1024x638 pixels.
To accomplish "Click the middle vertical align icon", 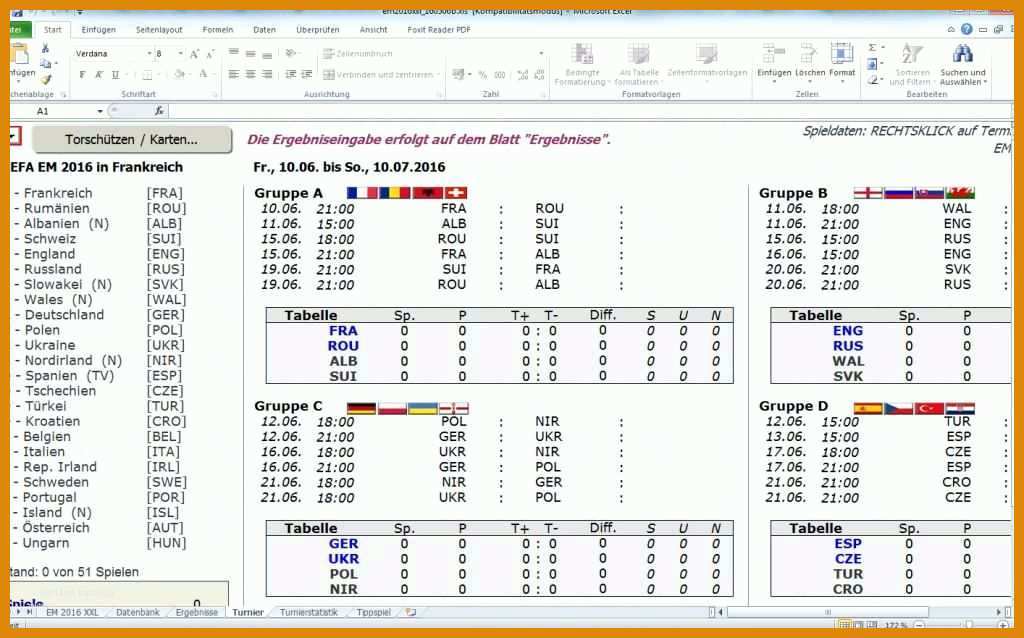I will [250, 53].
